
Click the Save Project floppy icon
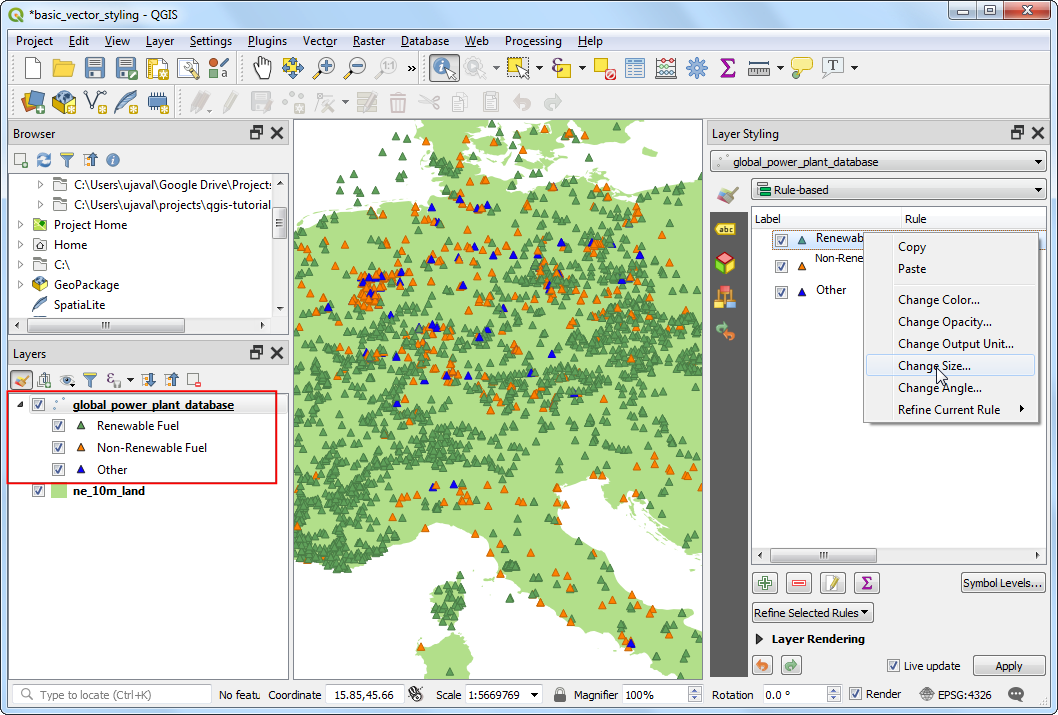click(x=95, y=68)
